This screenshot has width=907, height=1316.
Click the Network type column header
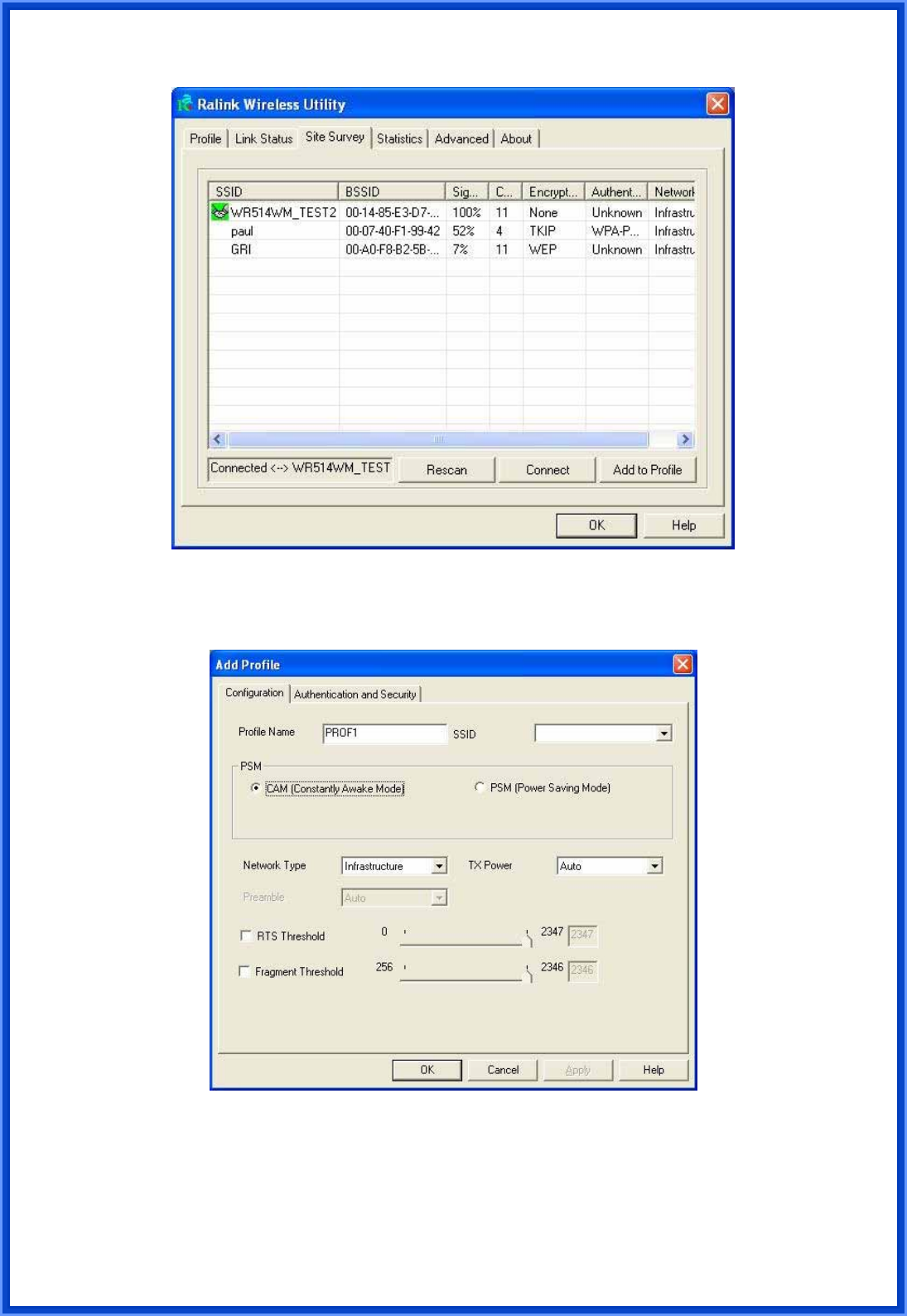tap(672, 191)
